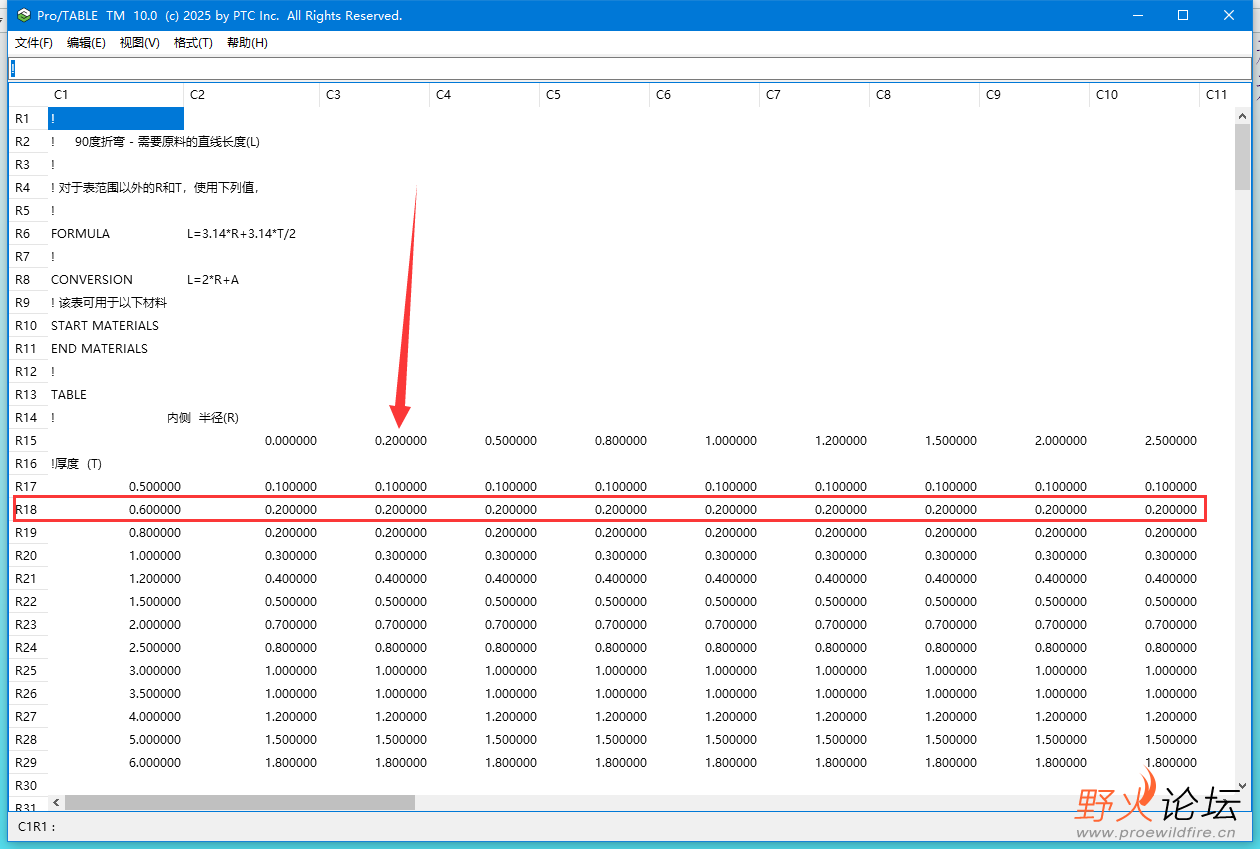
Task: Open the 帮助(H) menu
Action: 247,43
